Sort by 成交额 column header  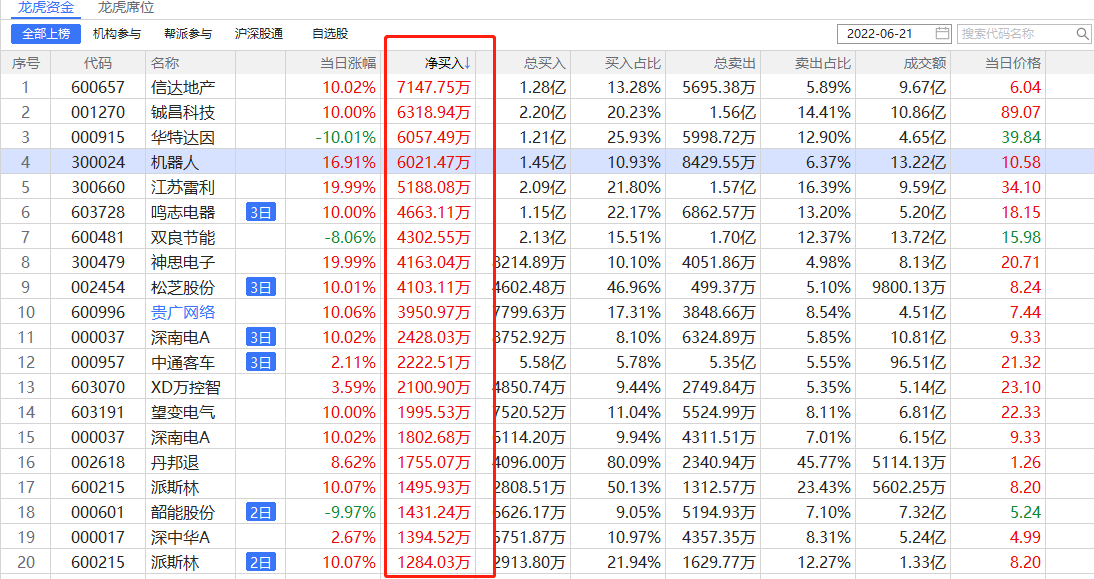pos(924,63)
